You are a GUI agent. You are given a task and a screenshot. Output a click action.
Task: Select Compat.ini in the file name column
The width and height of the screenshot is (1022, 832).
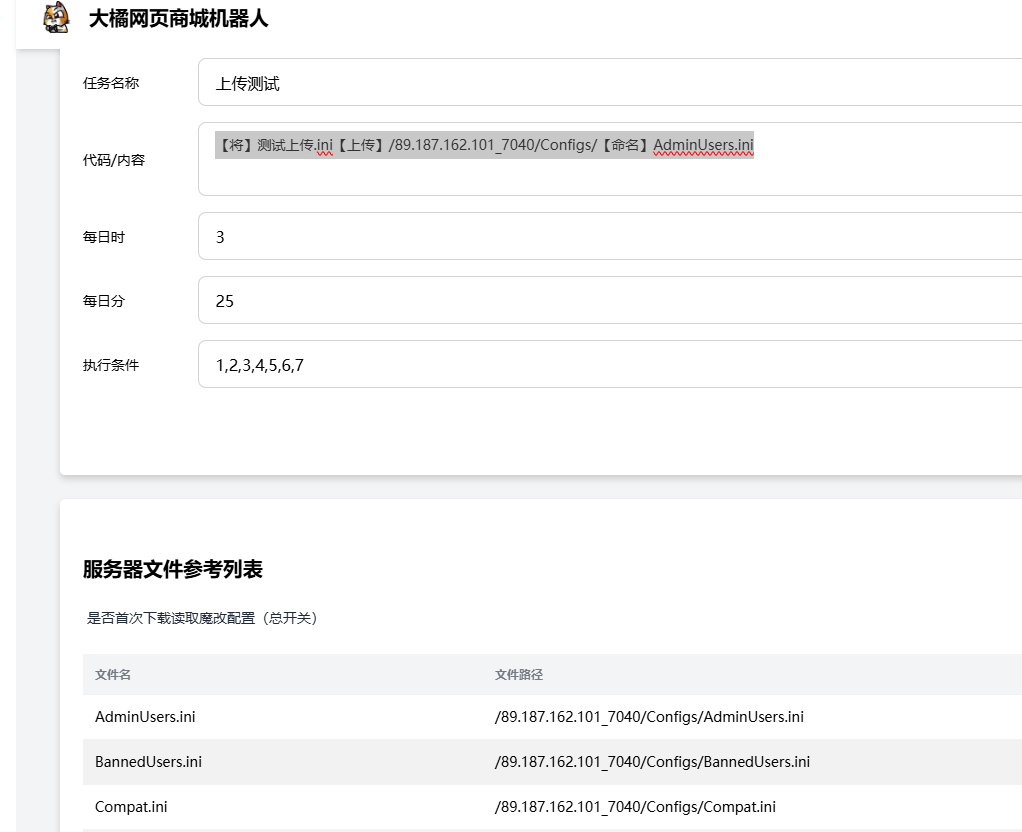click(x=131, y=807)
